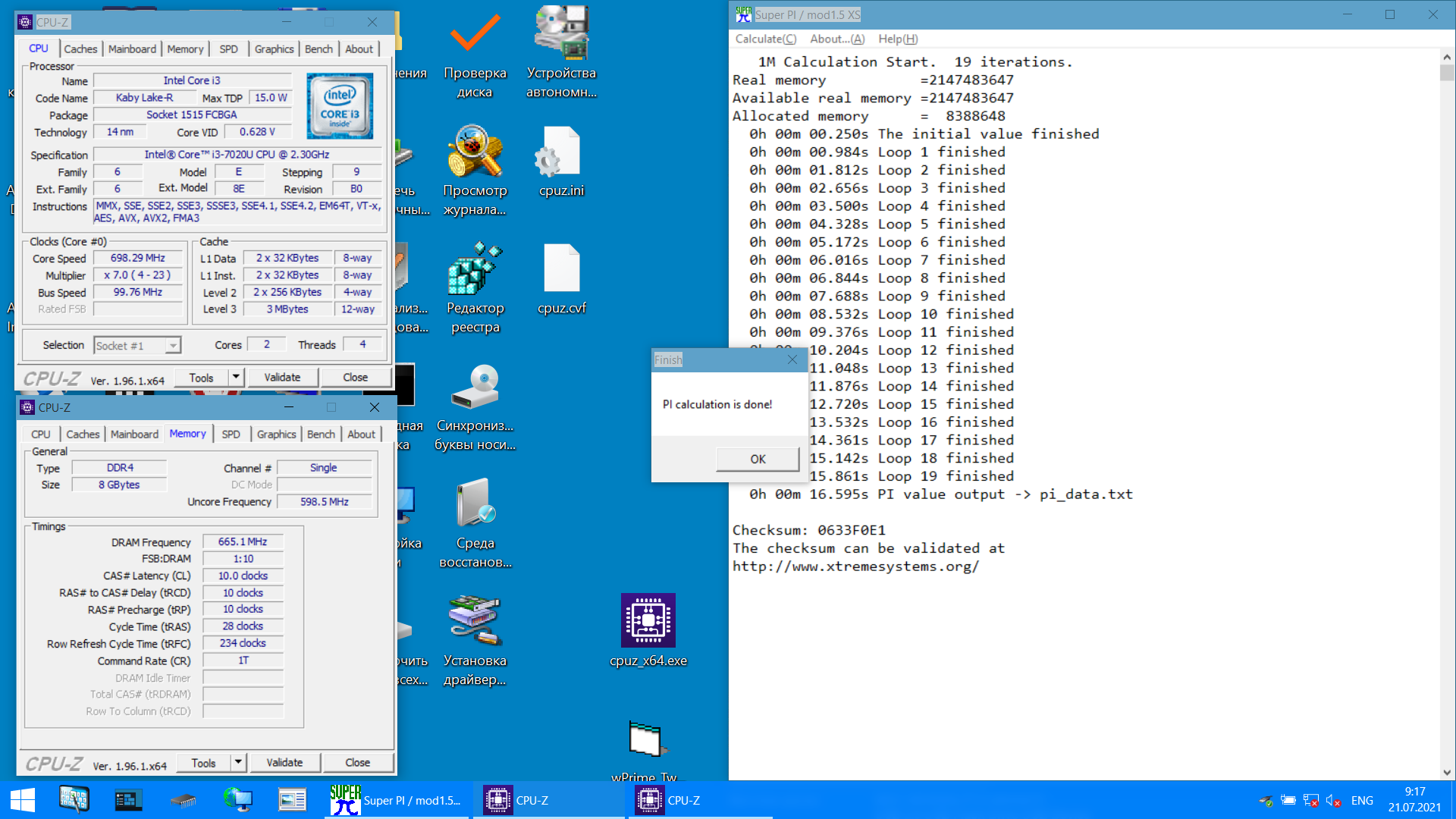Open Редактор реестра desktop shortcut
1456x819 pixels.
(x=475, y=288)
